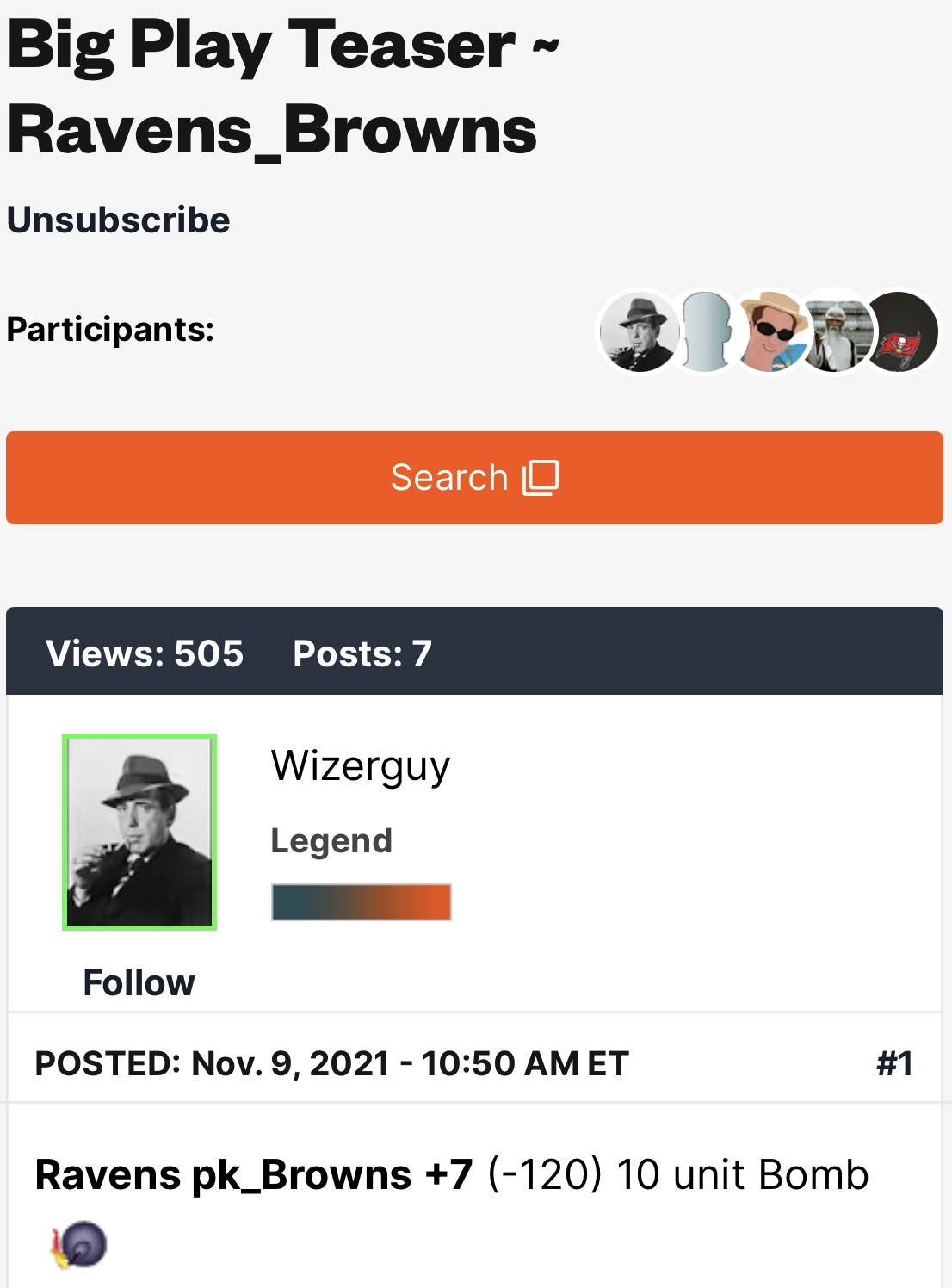Click the stacked squares icon beside Search
This screenshot has height=1288, width=952.
coord(541,477)
